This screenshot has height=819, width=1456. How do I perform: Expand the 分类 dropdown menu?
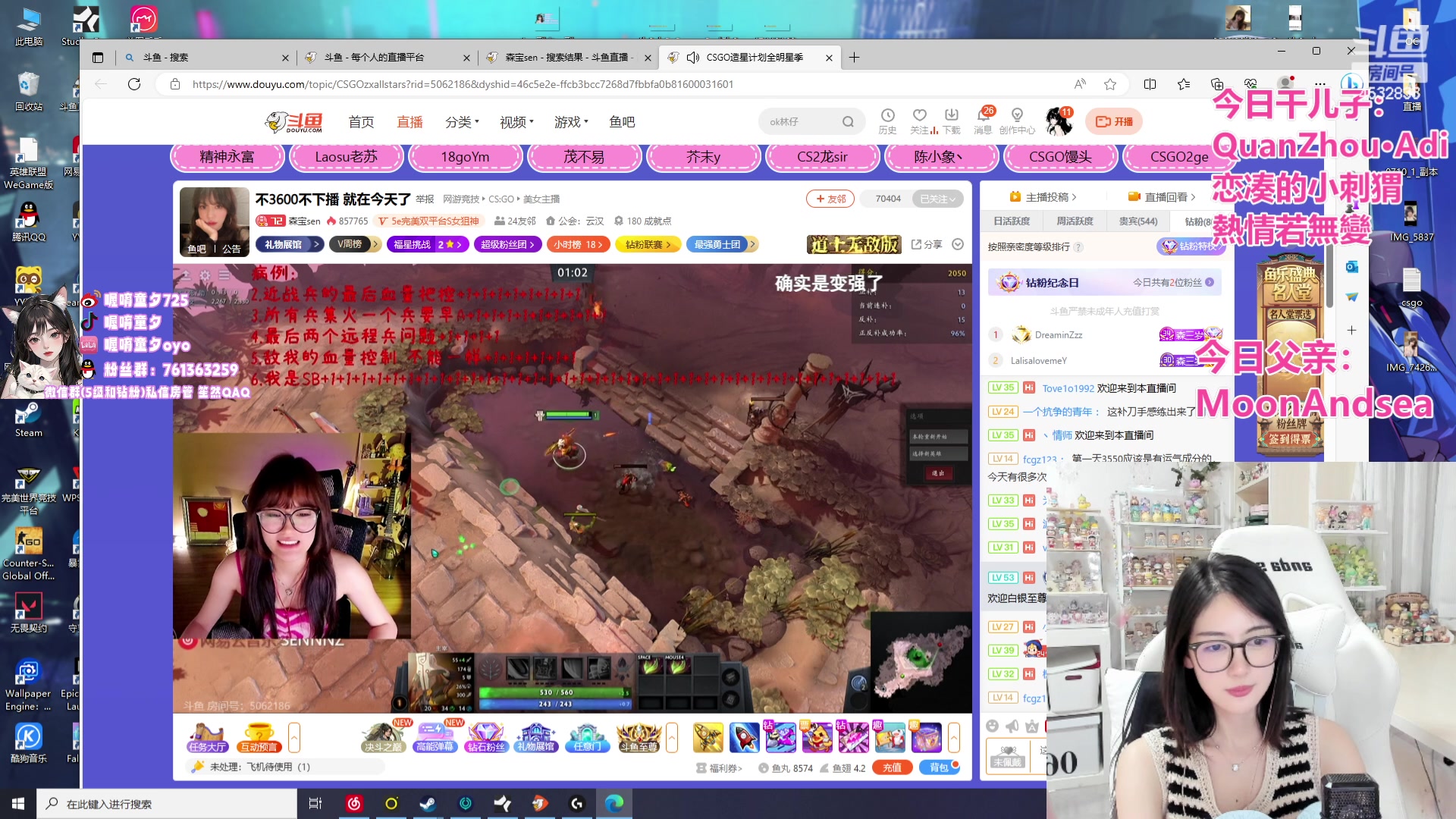click(x=462, y=122)
